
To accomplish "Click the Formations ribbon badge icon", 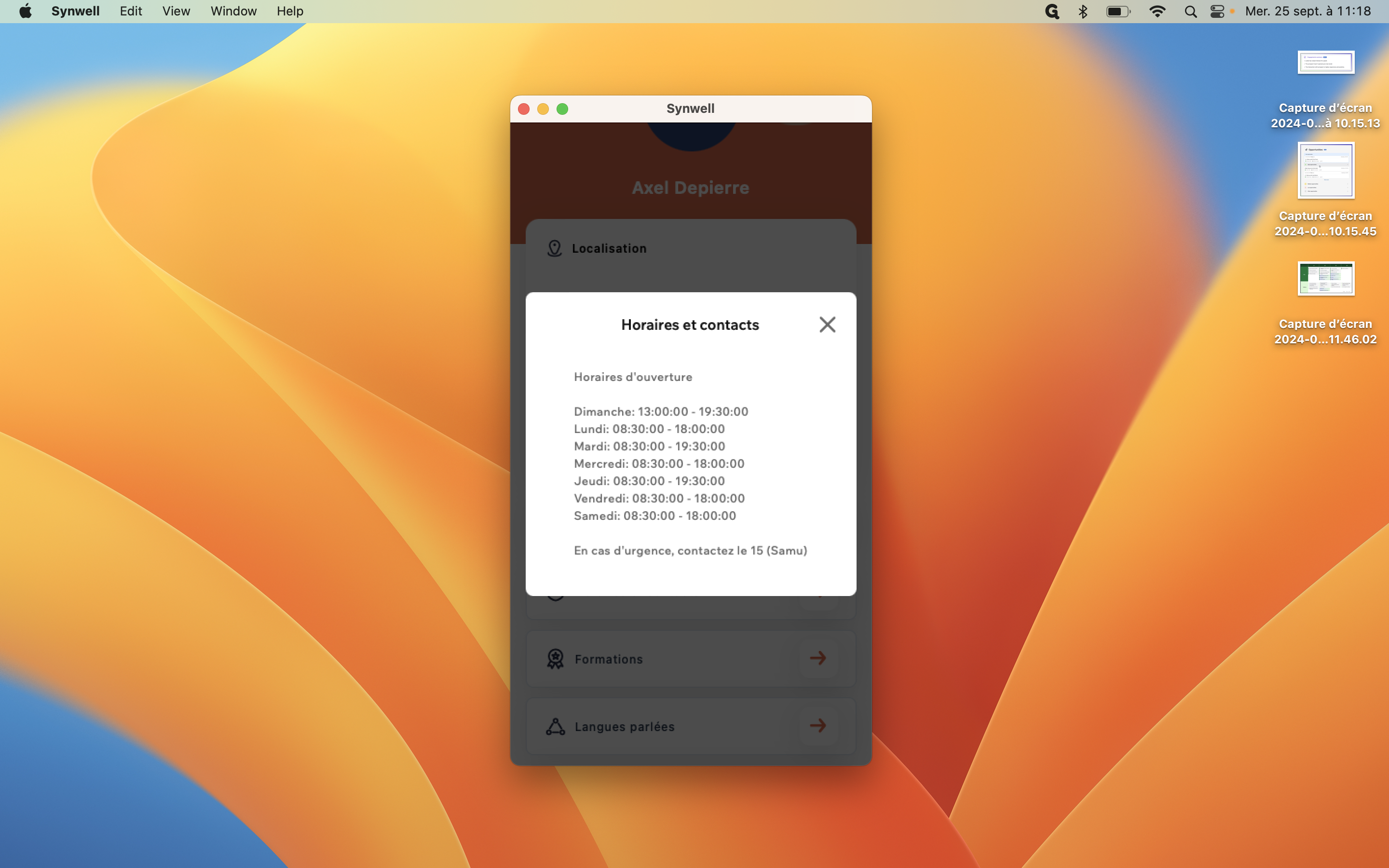I will click(555, 658).
